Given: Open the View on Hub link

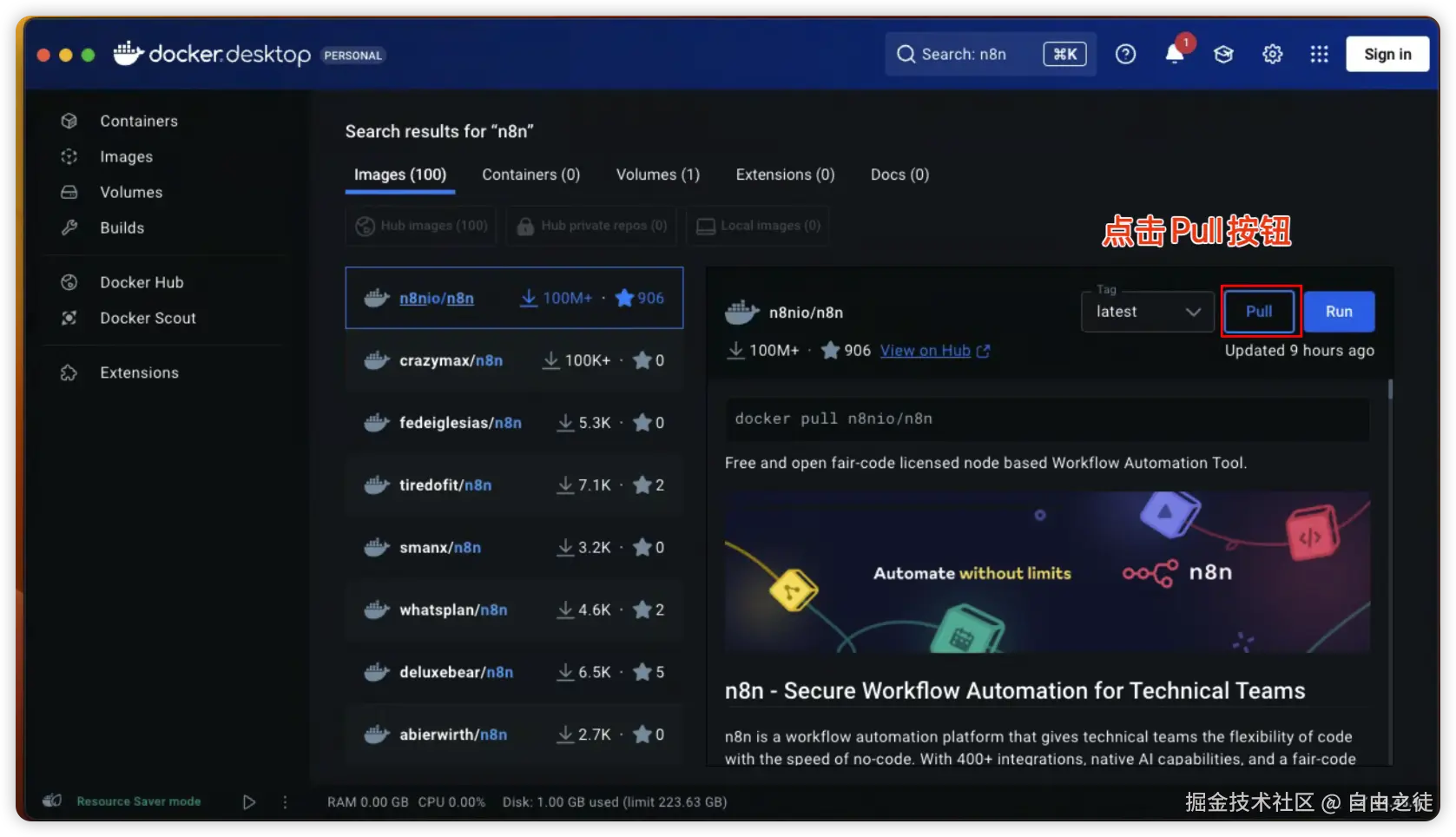Looking at the screenshot, I should (926, 351).
